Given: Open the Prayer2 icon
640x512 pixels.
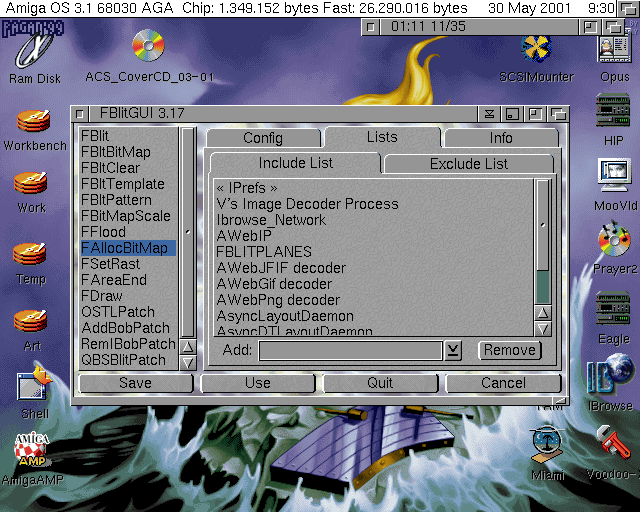Looking at the screenshot, I should click(x=614, y=239).
